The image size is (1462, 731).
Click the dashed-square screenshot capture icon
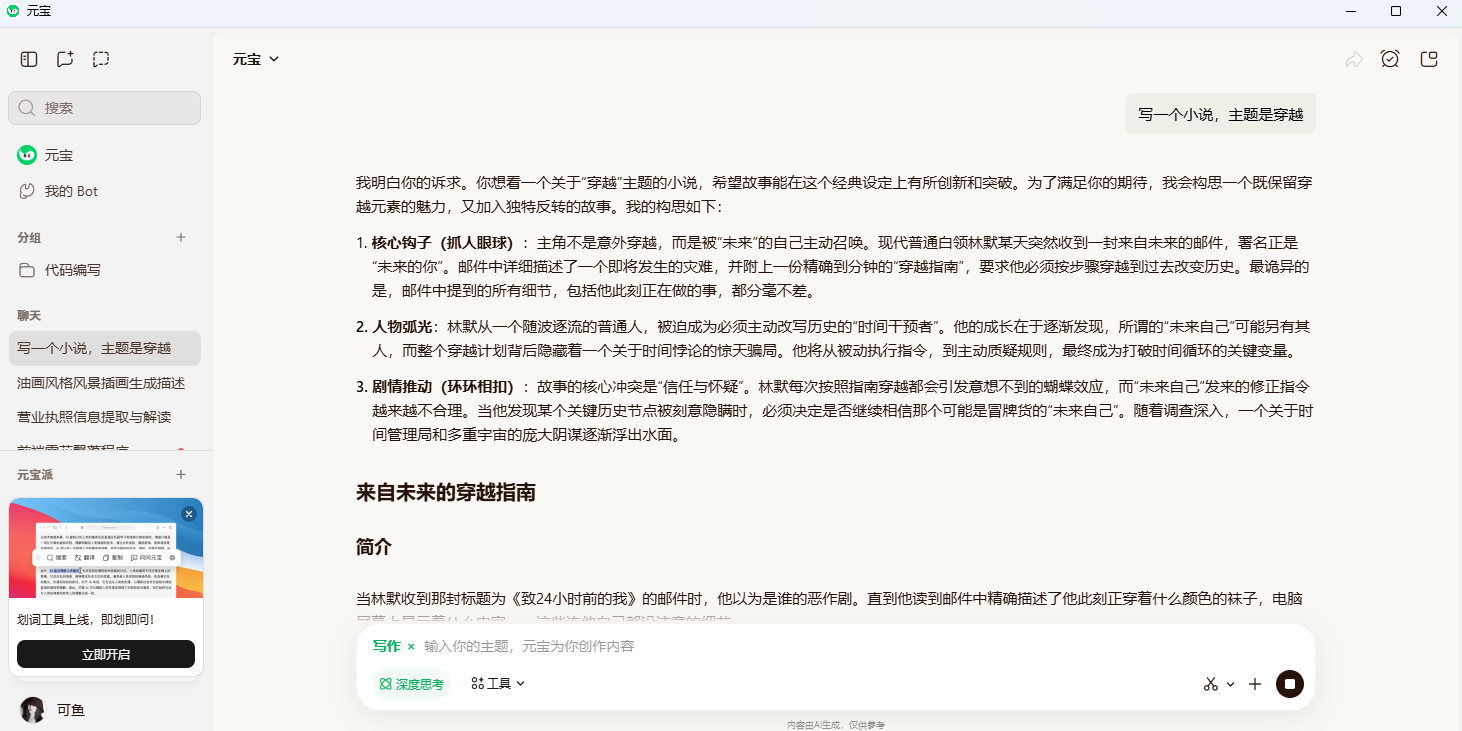click(101, 59)
